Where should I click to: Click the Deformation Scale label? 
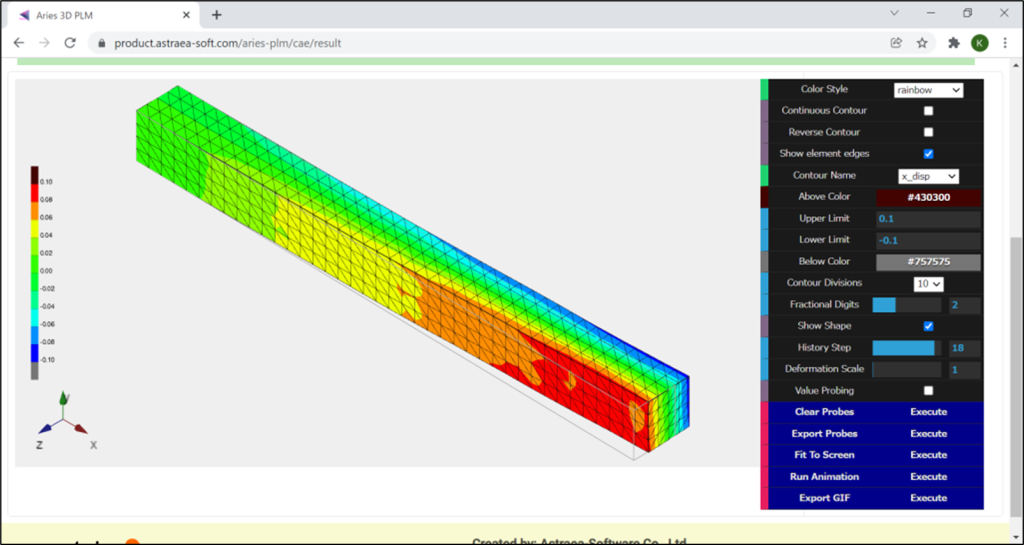824,369
